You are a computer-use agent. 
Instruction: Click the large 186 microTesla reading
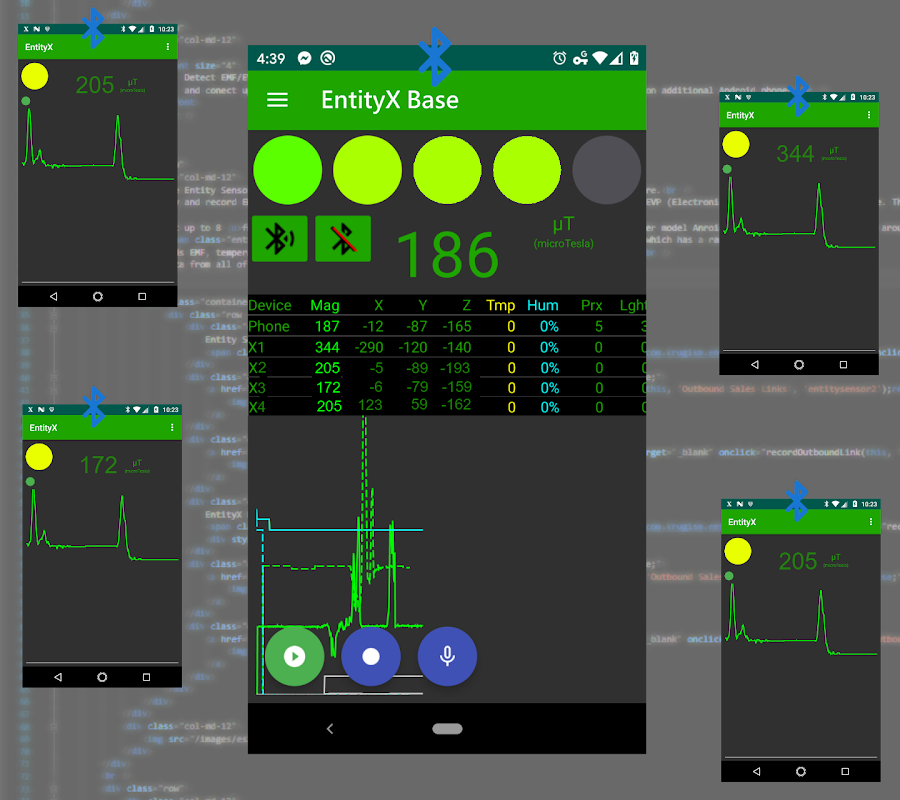click(448, 254)
